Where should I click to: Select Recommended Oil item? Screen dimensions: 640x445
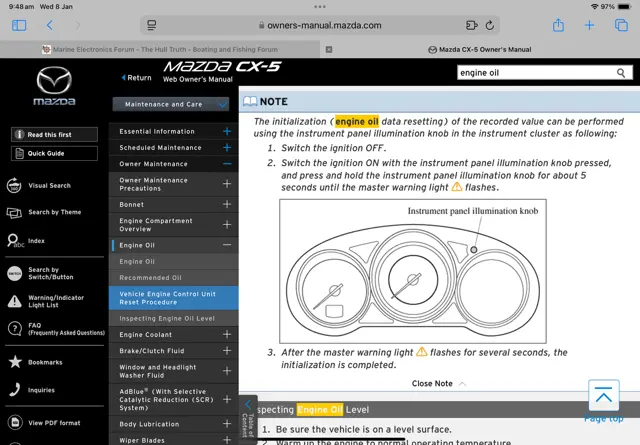point(173,278)
